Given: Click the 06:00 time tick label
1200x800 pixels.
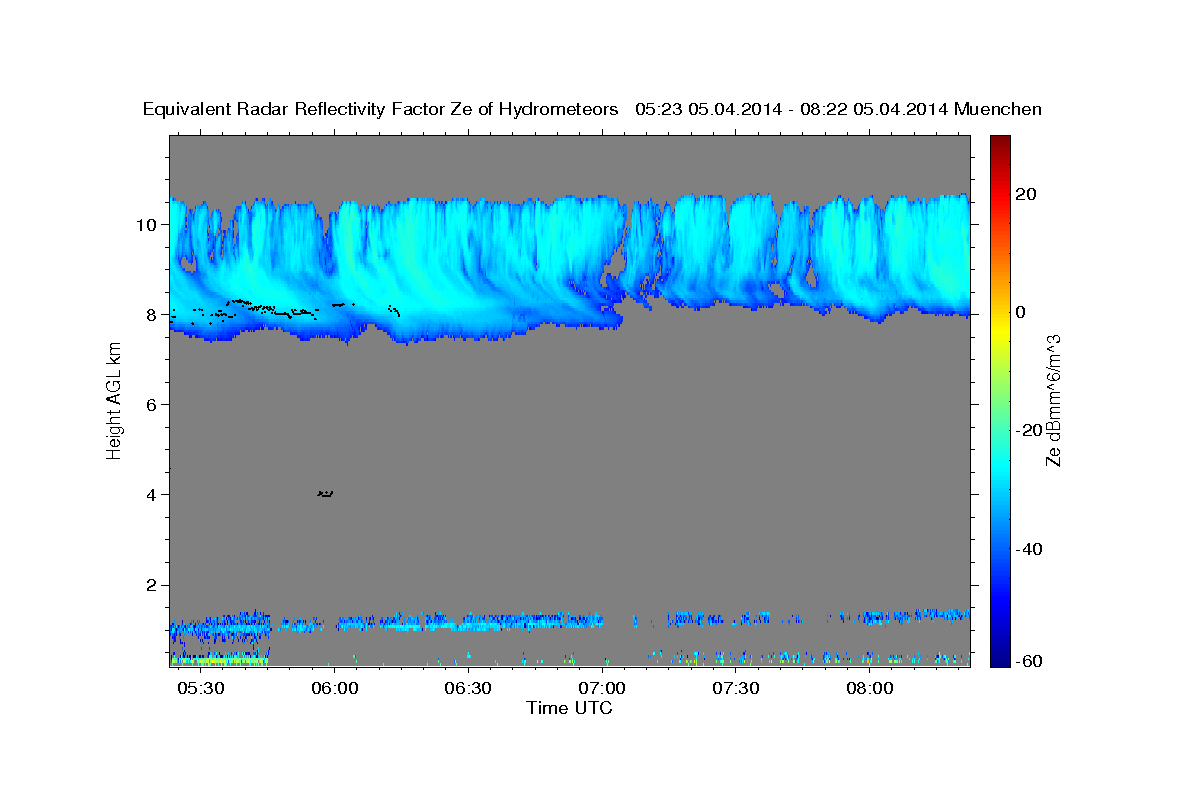Looking at the screenshot, I should (334, 689).
